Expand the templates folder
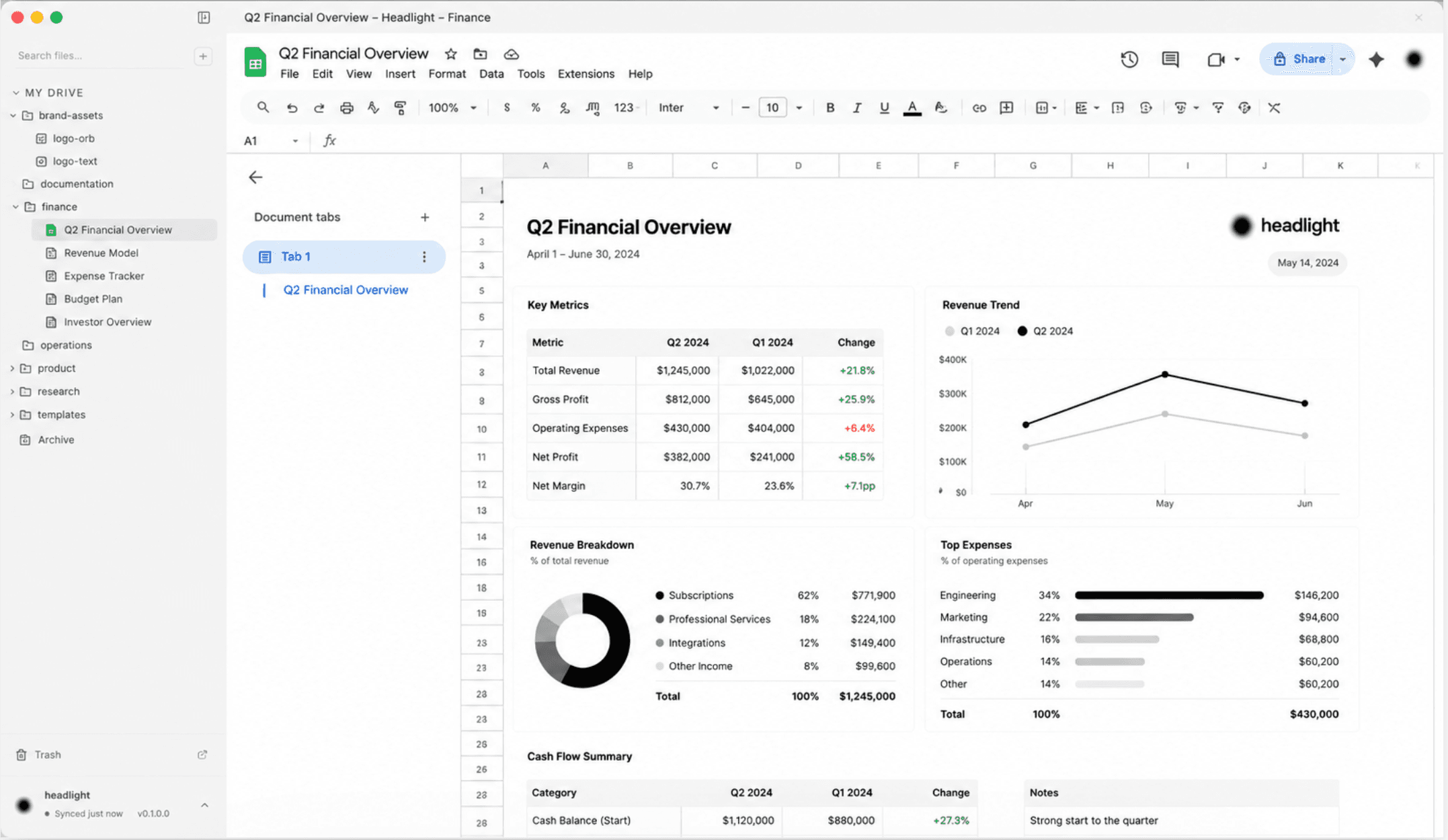This screenshot has width=1448, height=840. [12, 415]
